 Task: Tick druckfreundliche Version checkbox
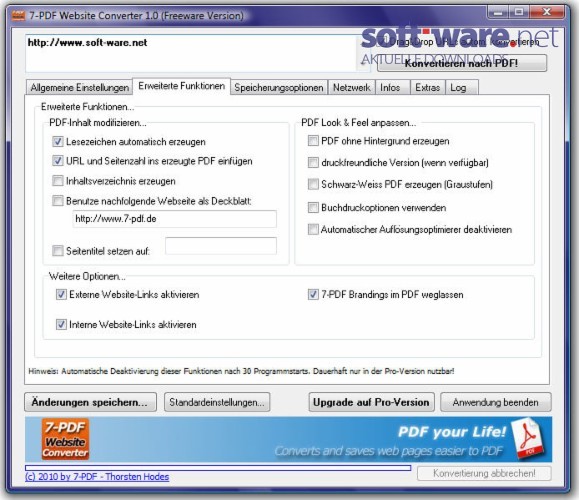point(313,162)
